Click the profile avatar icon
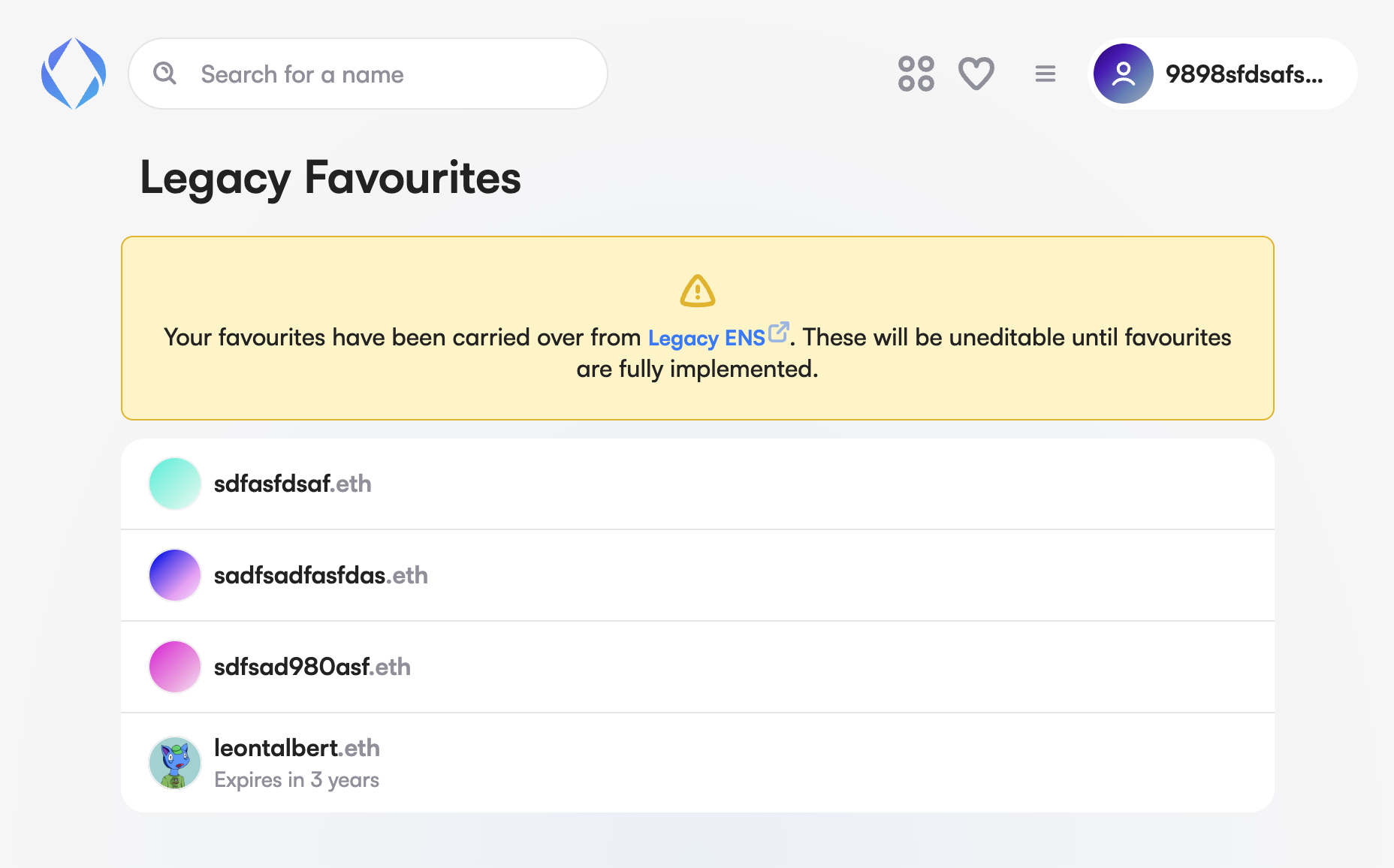 coord(1123,74)
